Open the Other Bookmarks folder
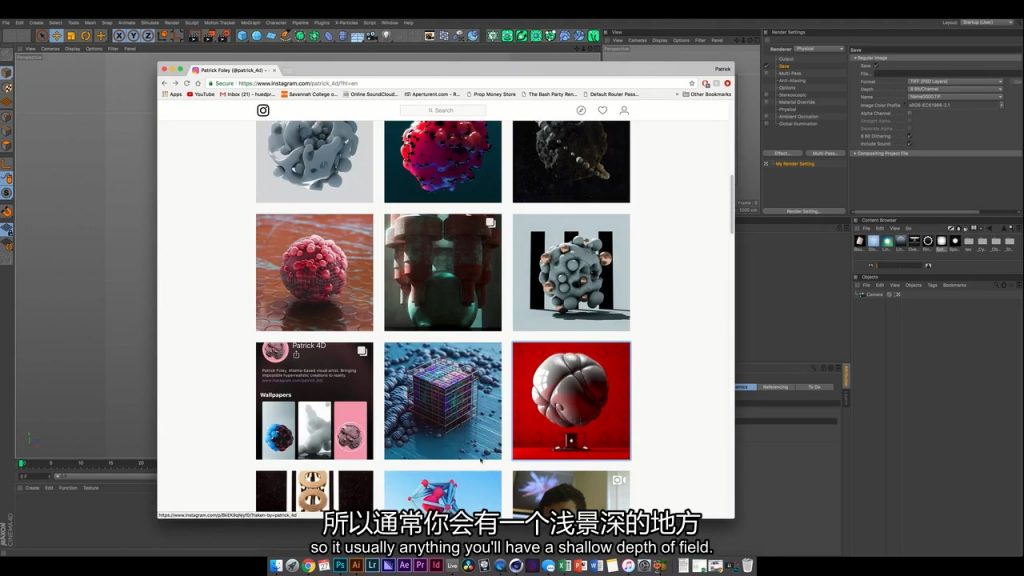 coord(707,94)
